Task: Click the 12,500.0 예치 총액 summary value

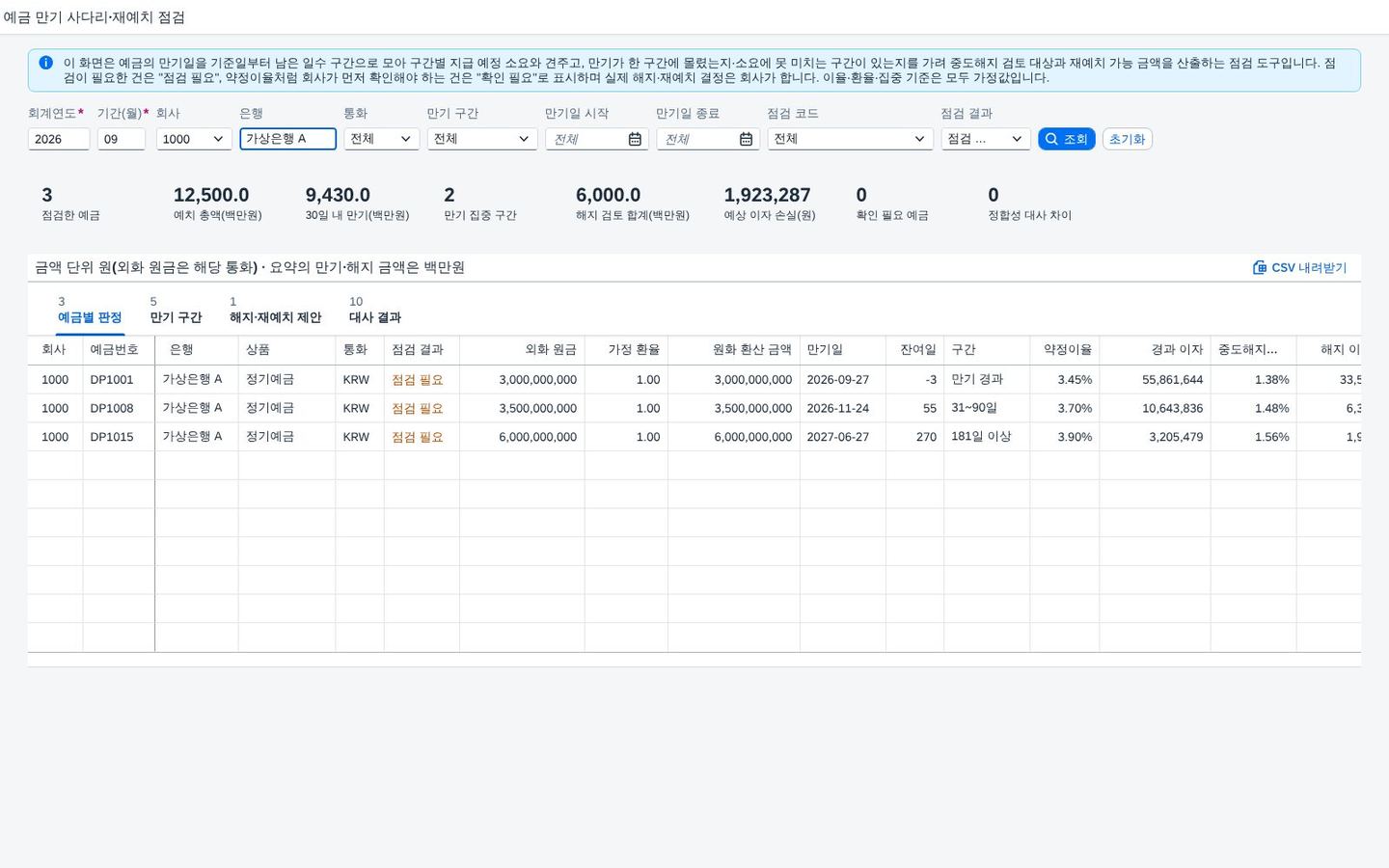Action: tap(211, 195)
